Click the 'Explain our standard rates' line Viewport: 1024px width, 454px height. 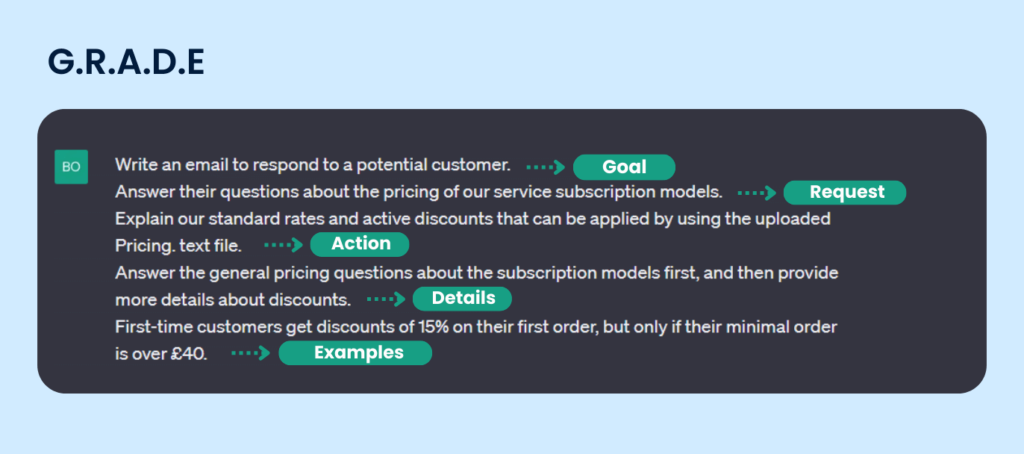point(472,218)
